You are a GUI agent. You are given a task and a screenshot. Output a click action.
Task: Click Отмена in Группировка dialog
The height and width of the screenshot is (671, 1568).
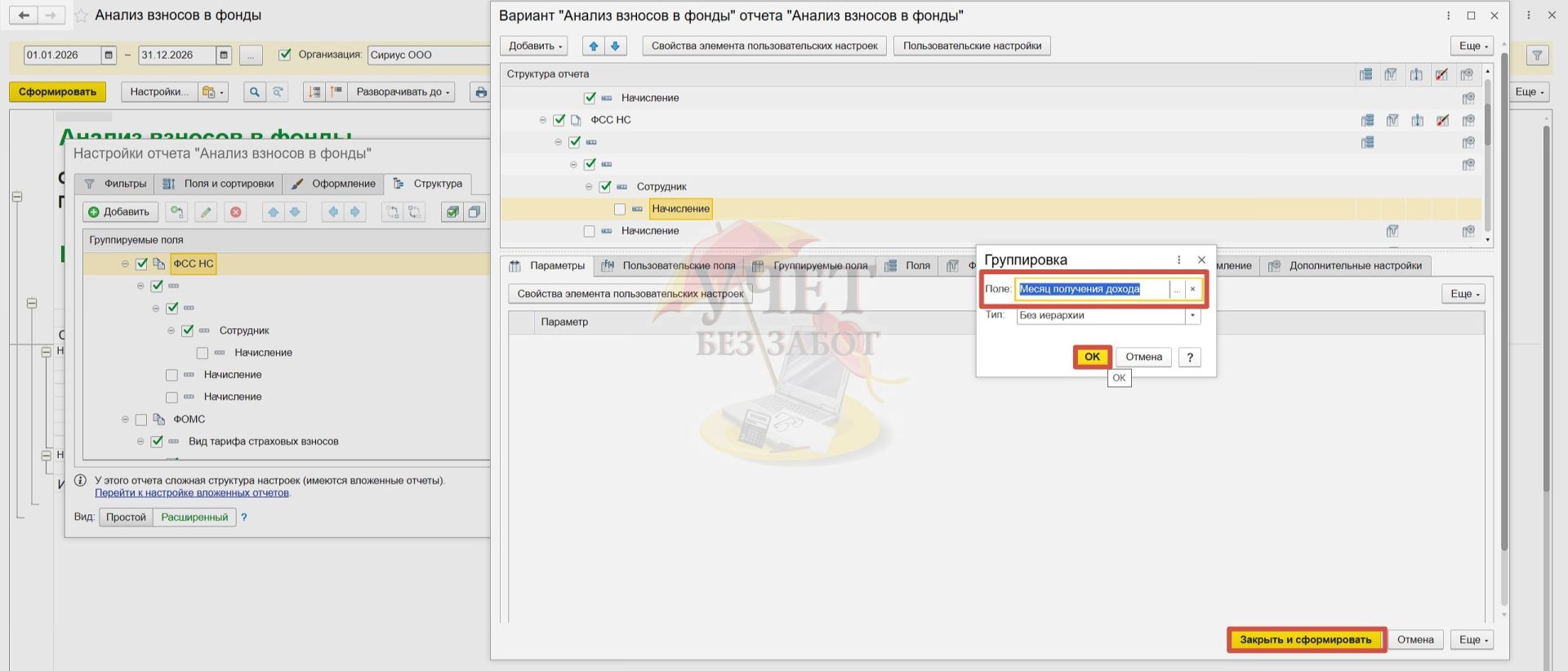pyautogui.click(x=1143, y=357)
